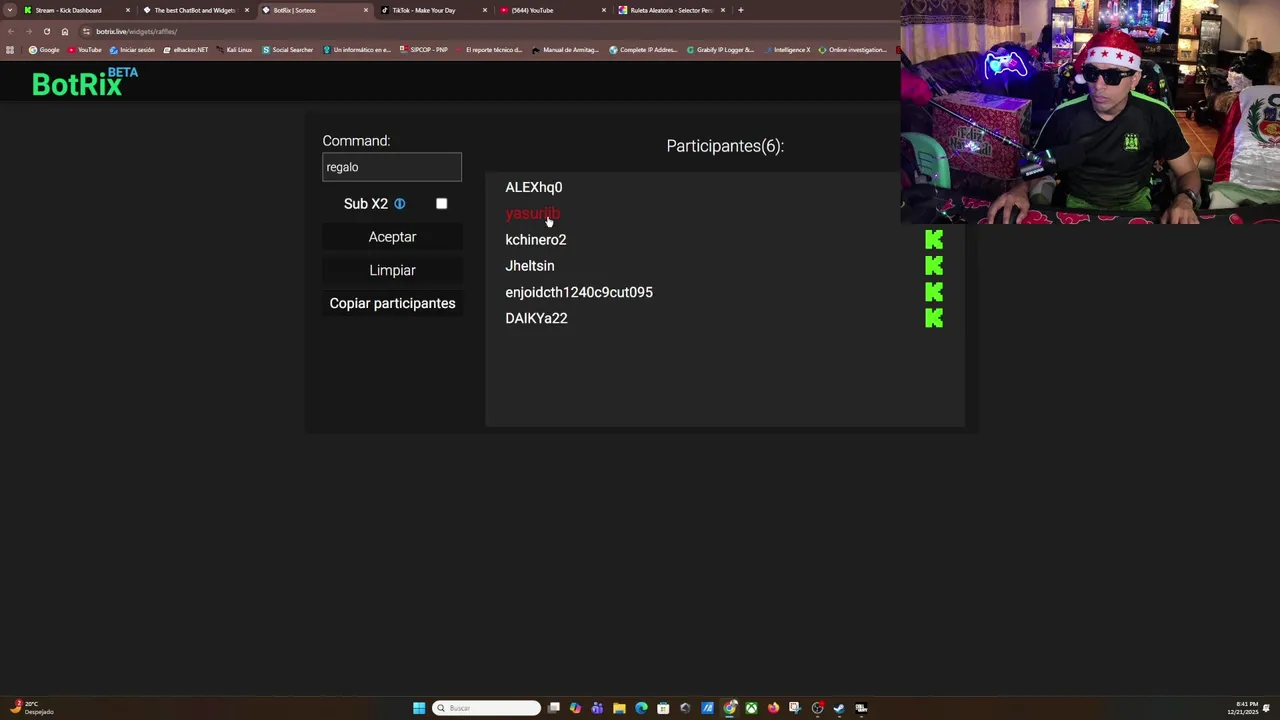This screenshot has height=720, width=1280.
Task: Click the Kick icon next to kchinero2
Action: (x=934, y=240)
